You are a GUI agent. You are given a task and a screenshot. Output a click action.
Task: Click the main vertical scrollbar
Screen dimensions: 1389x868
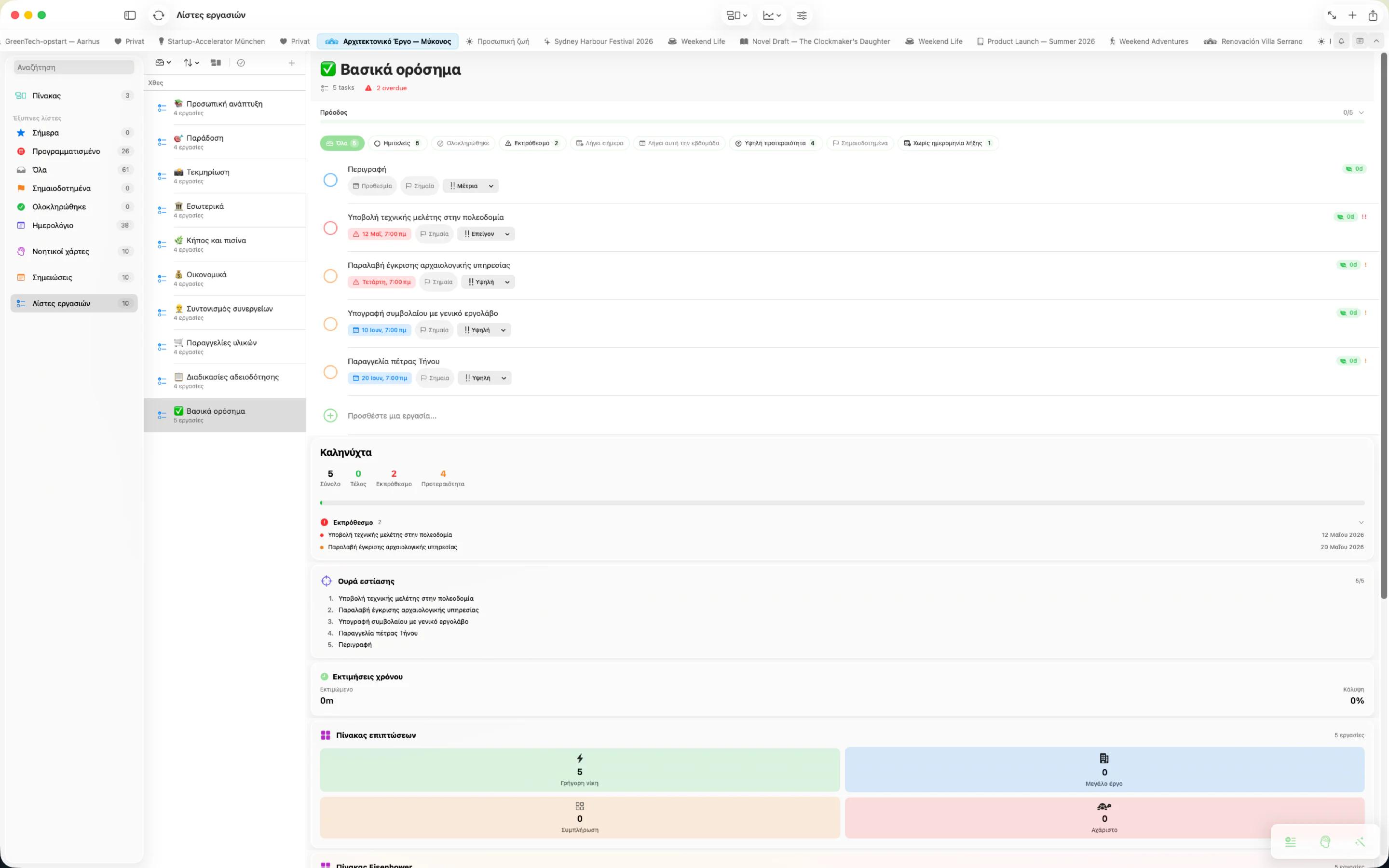click(x=1383, y=326)
